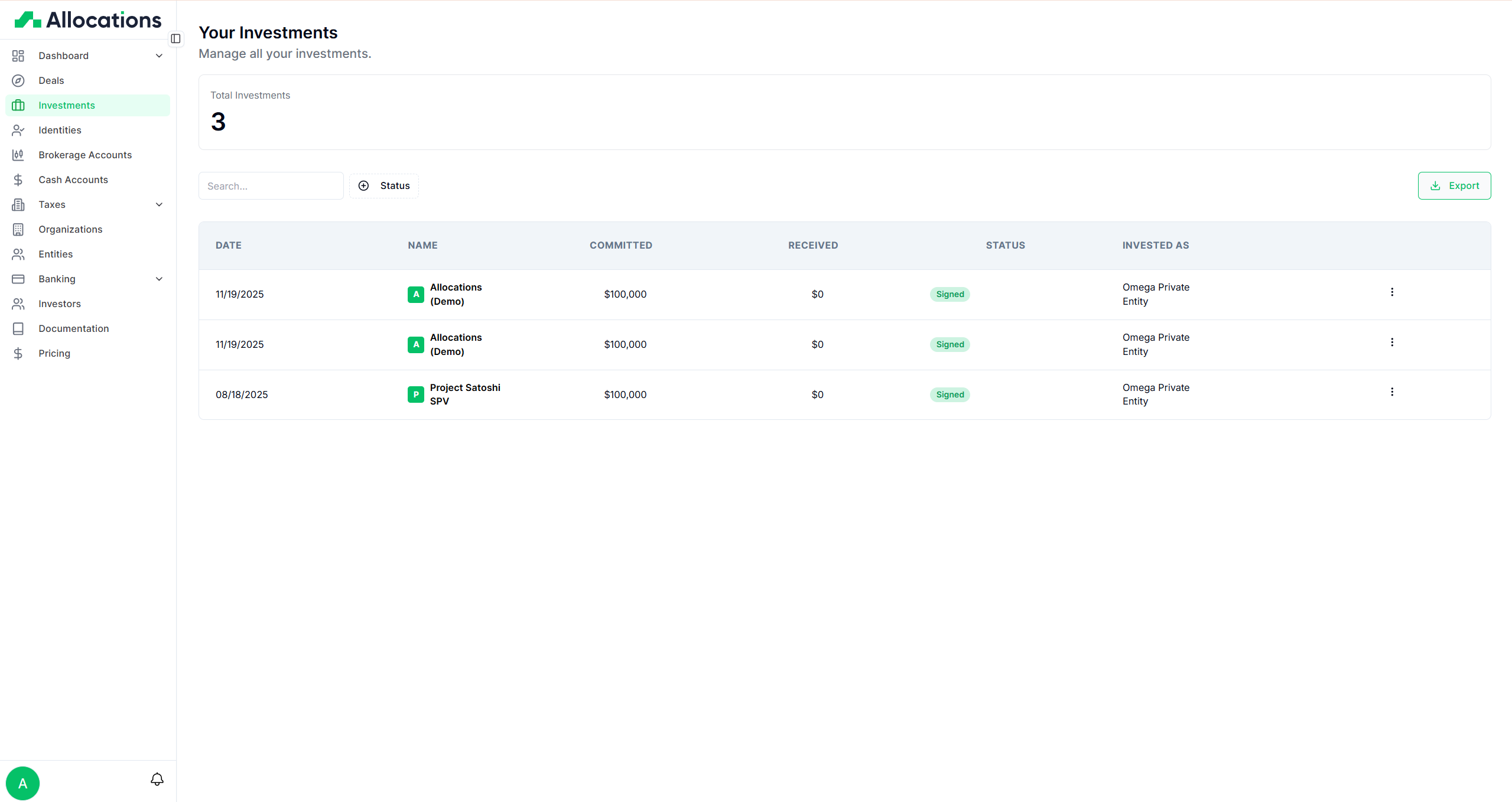Click the Signed status badge in second row
This screenshot has height=802, width=1512.
click(x=950, y=344)
